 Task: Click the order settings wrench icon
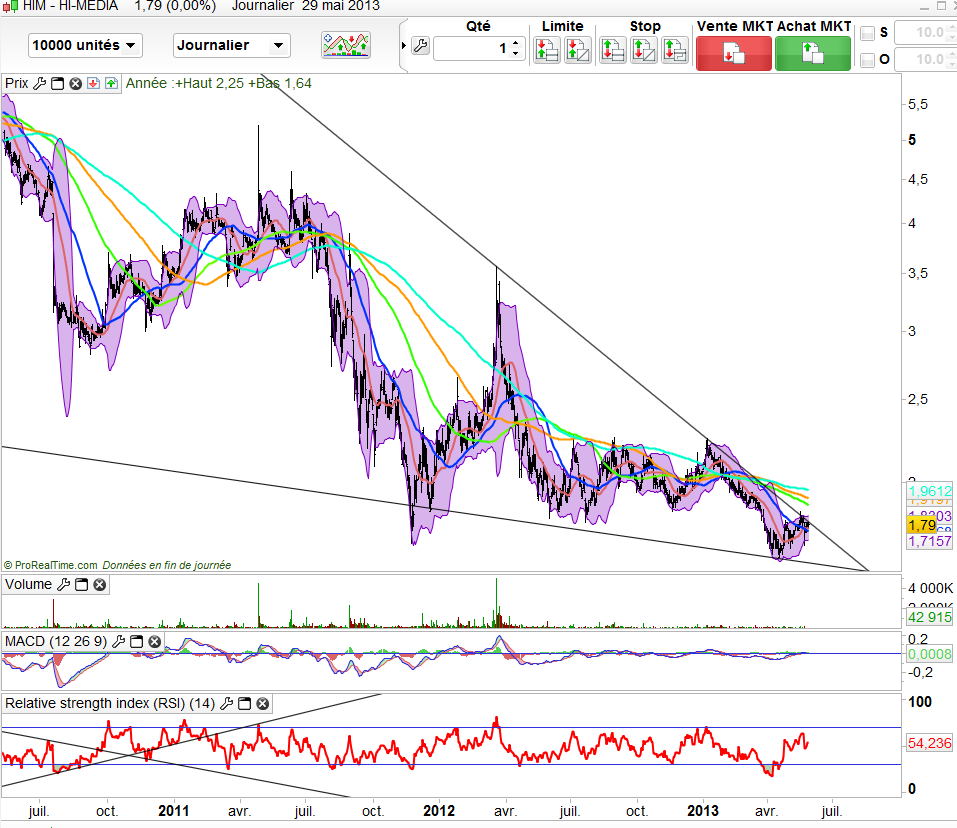420,47
